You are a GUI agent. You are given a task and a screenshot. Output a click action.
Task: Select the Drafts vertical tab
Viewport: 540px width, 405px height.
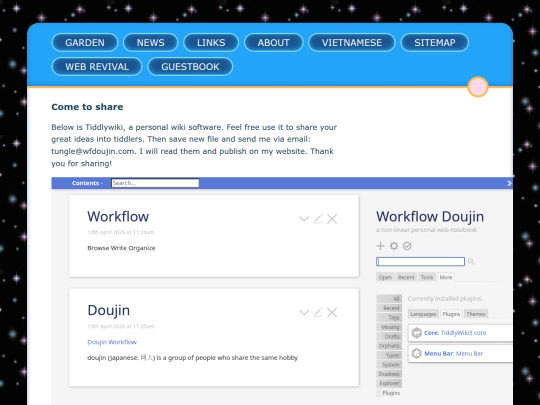(389, 336)
